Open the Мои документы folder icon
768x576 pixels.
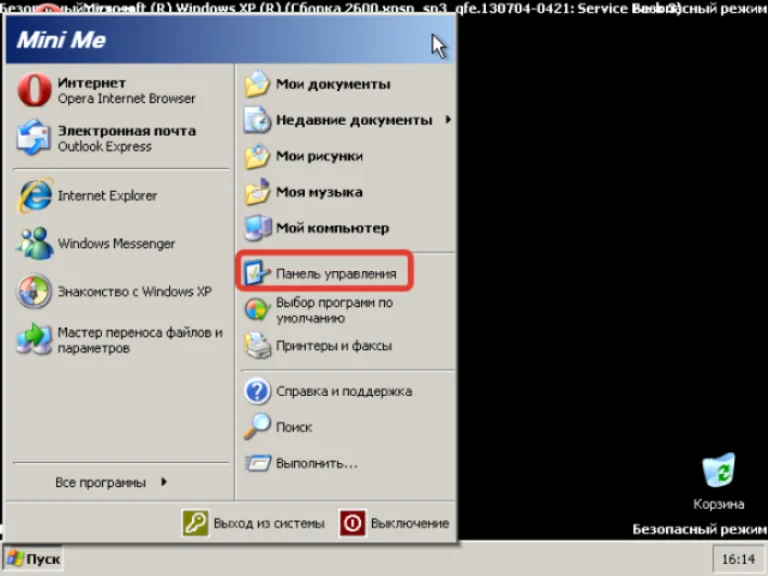pos(257,84)
